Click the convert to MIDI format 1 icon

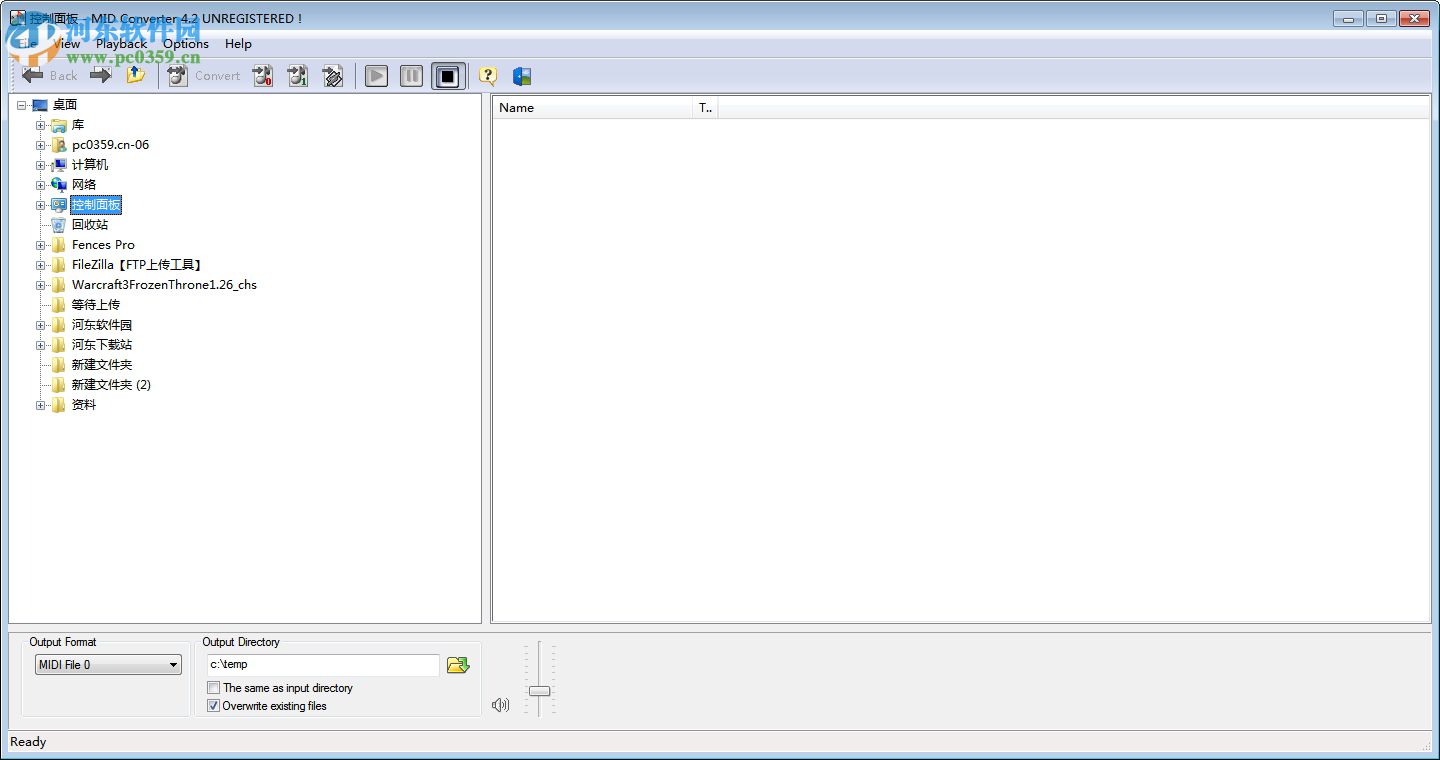coord(297,75)
